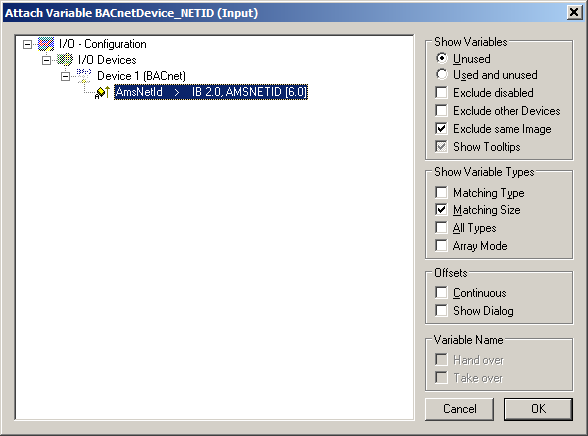Enable Exclude disabled checkbox
The image size is (588, 436).
coord(441,92)
